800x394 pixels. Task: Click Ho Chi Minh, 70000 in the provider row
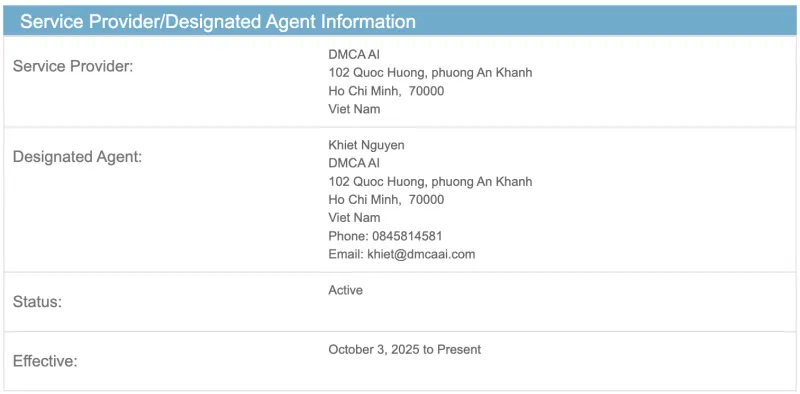(x=386, y=91)
